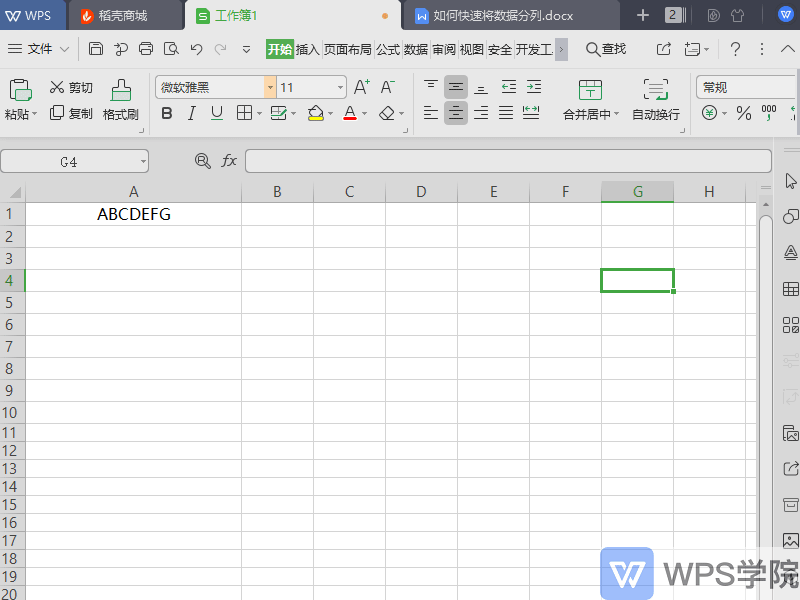This screenshot has width=800, height=600.
Task: Click the fx insert function icon
Action: pyautogui.click(x=228, y=160)
